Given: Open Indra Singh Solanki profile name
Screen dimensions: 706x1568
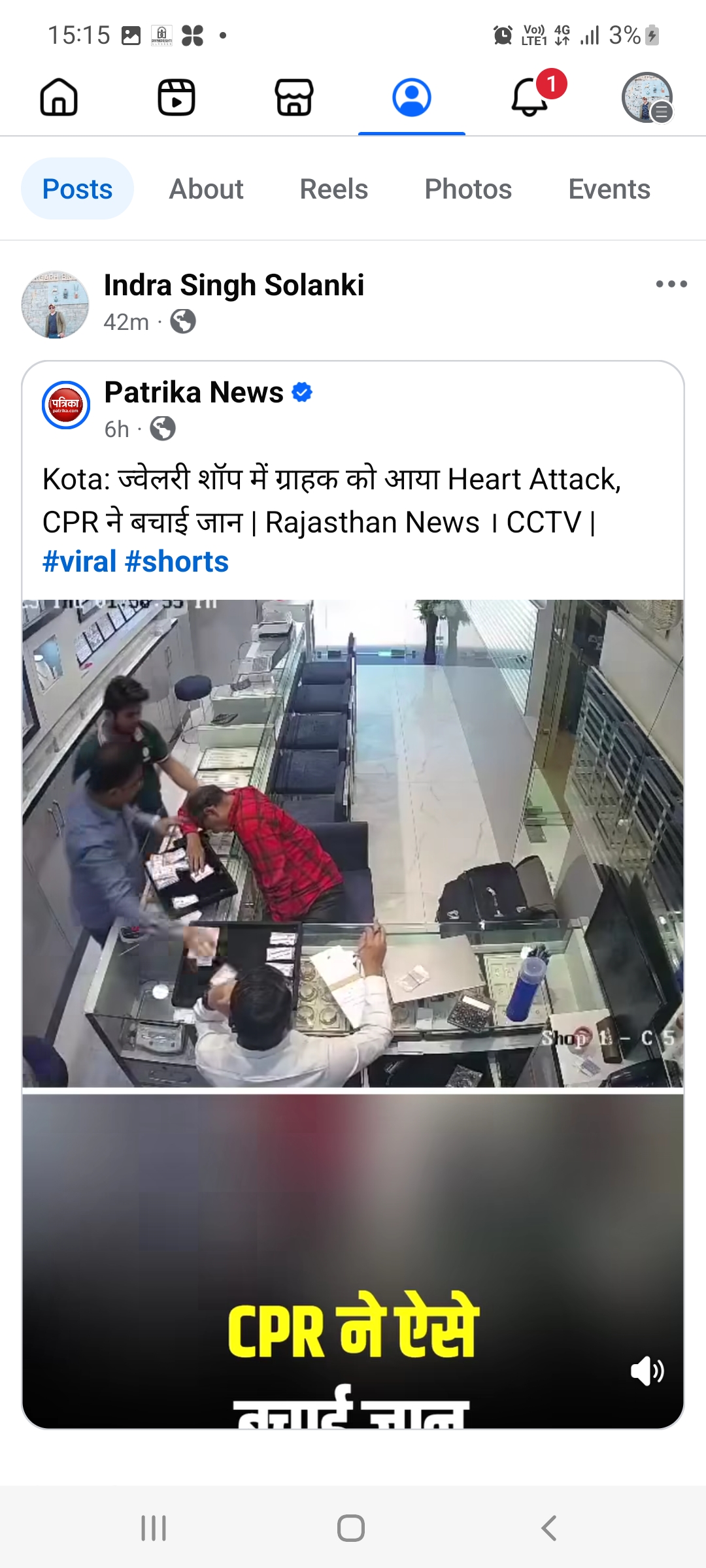Looking at the screenshot, I should [x=234, y=285].
